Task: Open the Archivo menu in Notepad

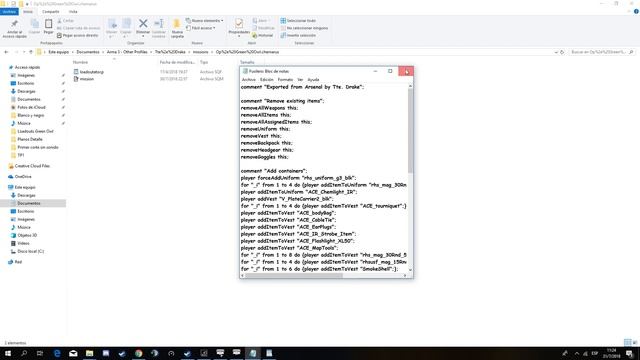Action: [x=248, y=80]
